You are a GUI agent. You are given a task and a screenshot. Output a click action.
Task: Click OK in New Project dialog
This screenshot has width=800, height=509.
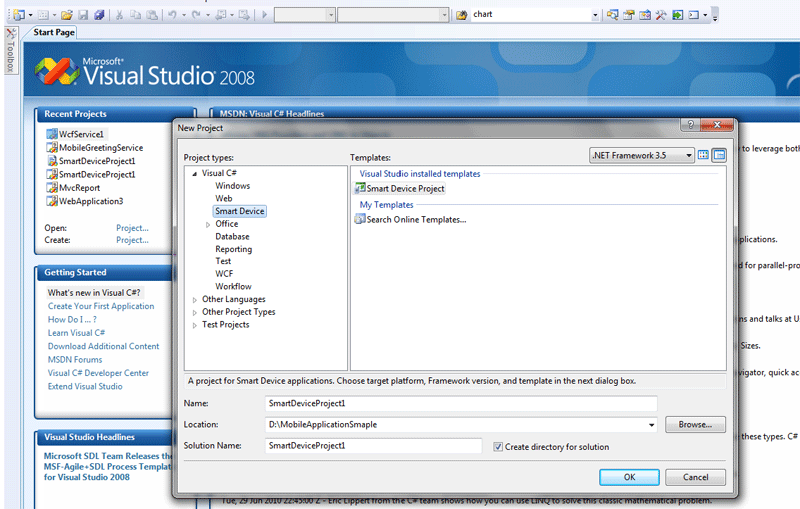[x=629, y=477]
